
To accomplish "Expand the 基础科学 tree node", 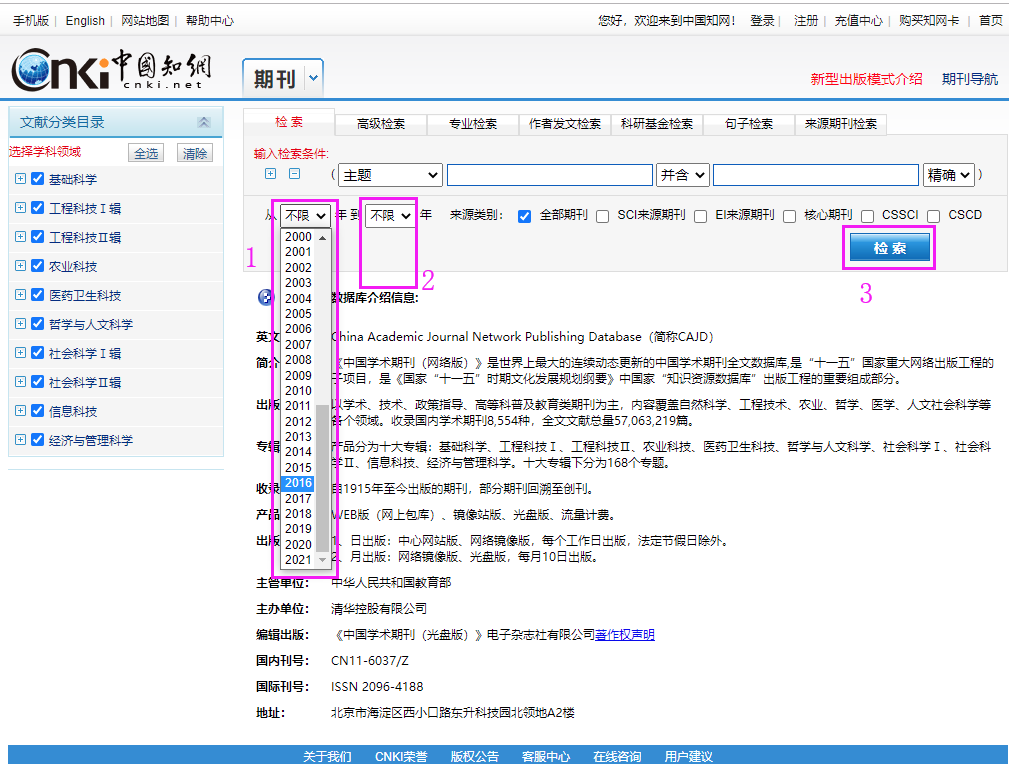I will [x=21, y=178].
